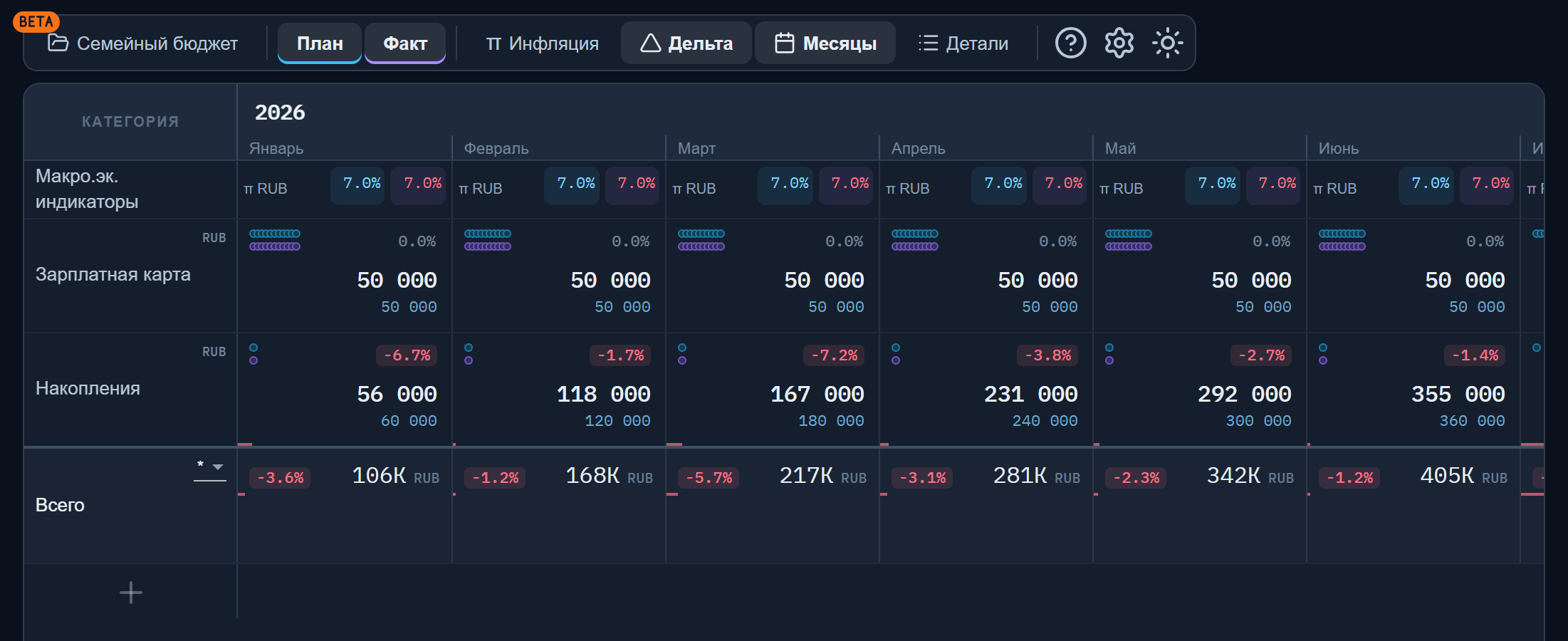Screen dimensions: 1568x641
Task: Click Зарплатная карта progress bars in Март
Action: tap(701, 240)
